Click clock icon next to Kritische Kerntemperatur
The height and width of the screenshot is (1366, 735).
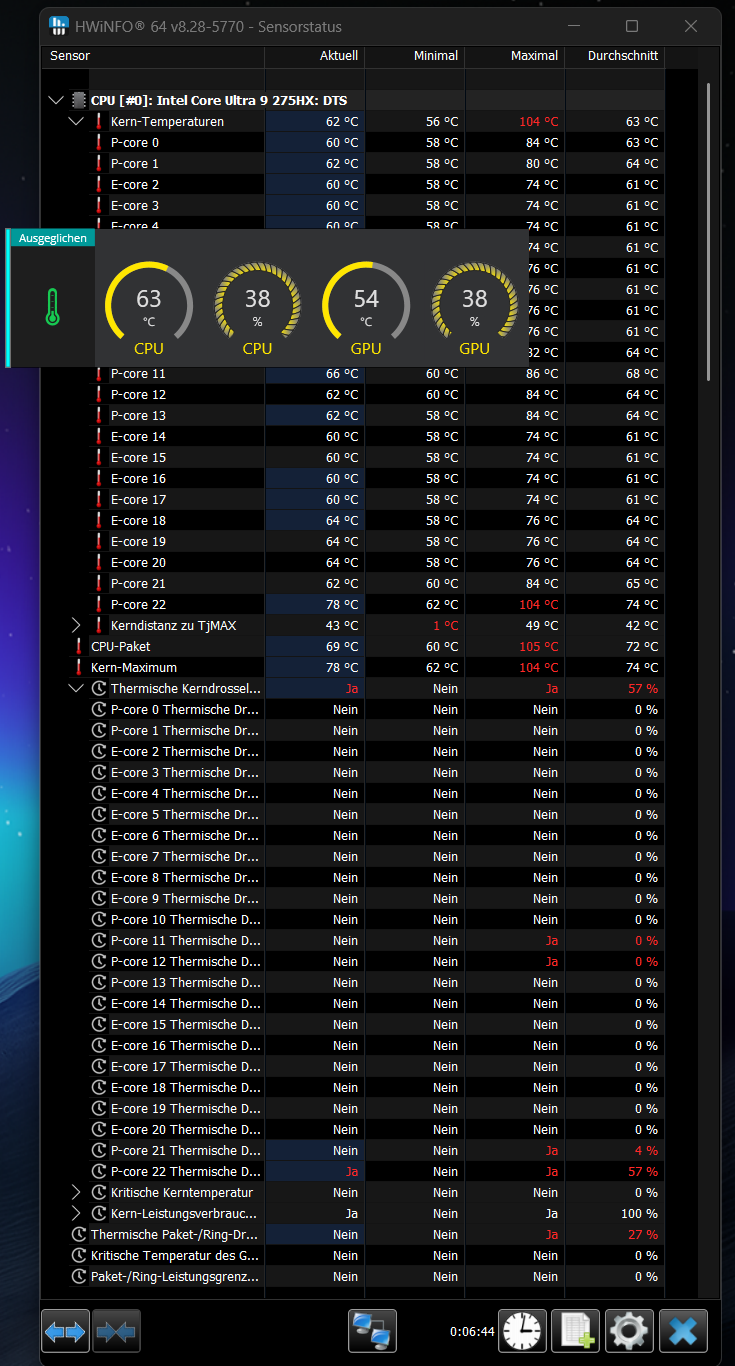coord(99,1192)
